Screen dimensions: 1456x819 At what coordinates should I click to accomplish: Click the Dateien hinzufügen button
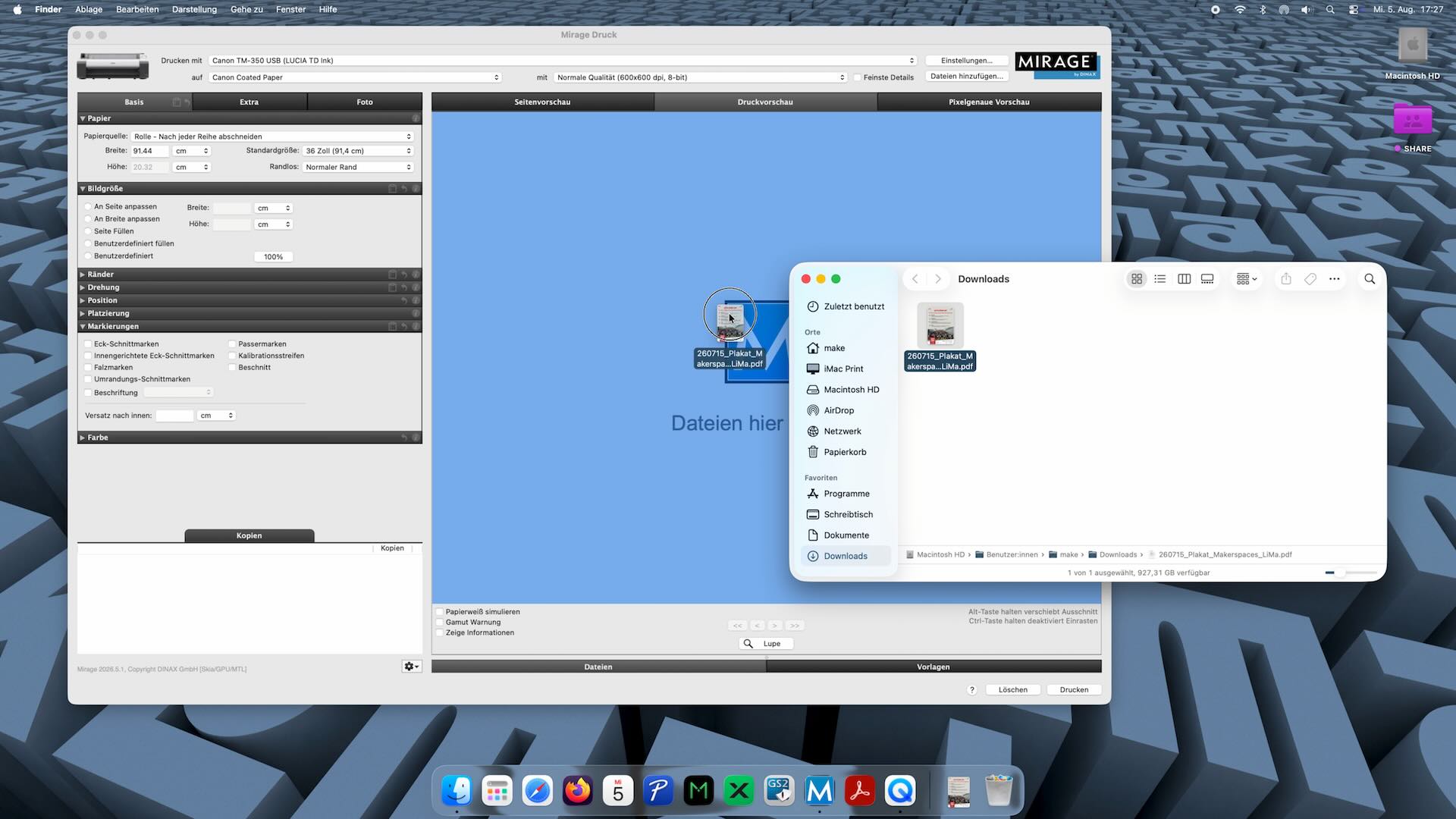pyautogui.click(x=966, y=77)
